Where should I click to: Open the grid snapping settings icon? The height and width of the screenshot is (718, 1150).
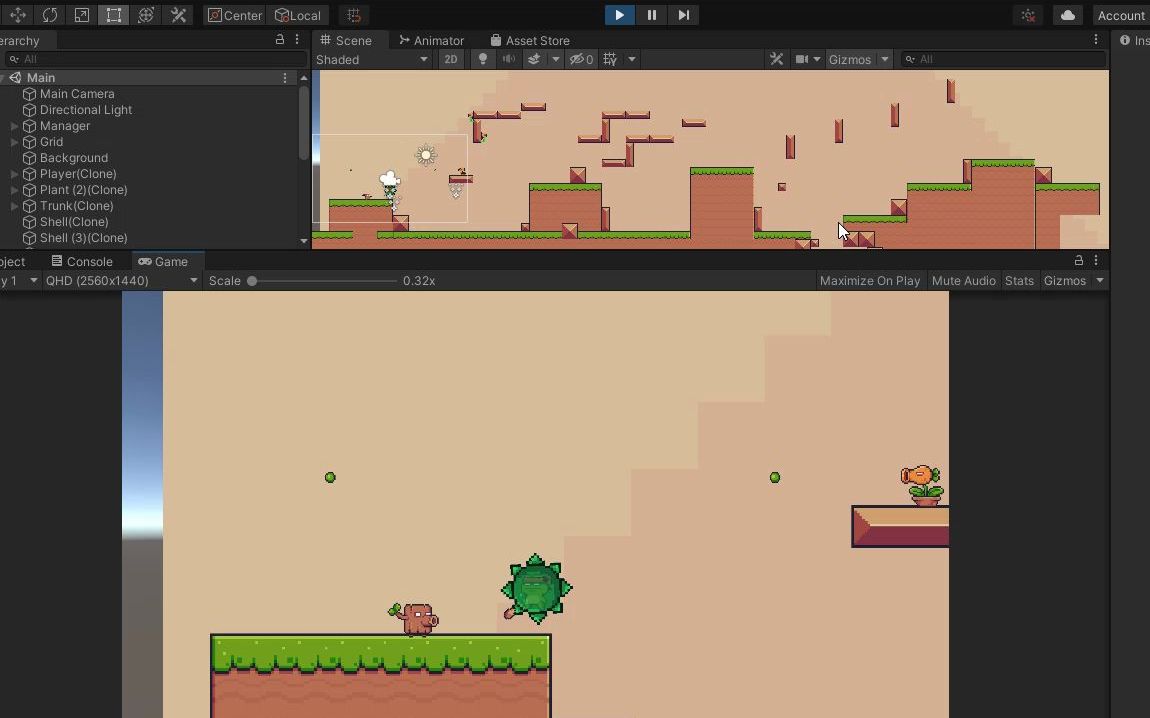(x=353, y=15)
